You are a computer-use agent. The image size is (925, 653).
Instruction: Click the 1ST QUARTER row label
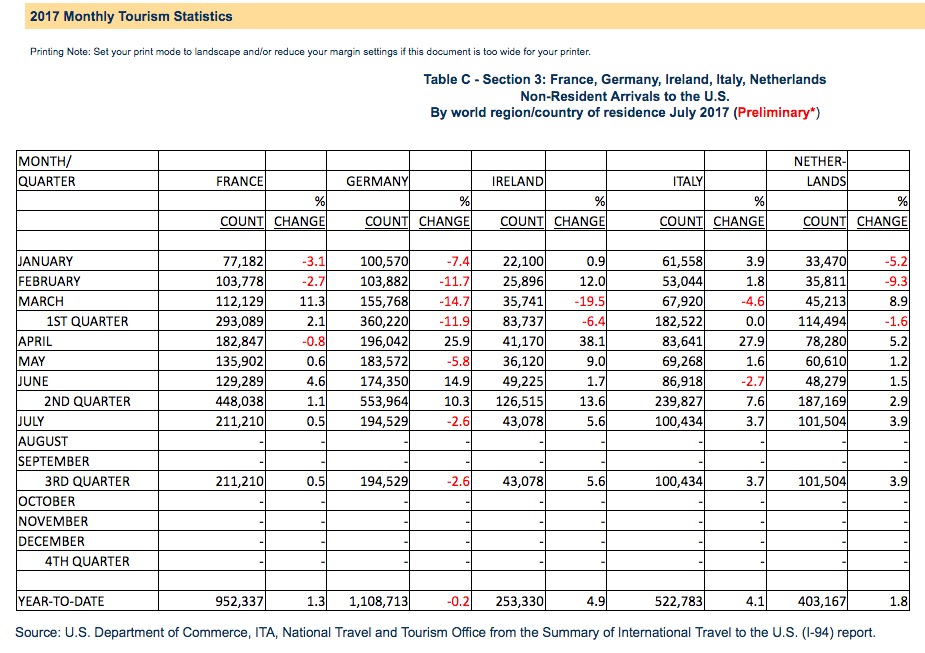coord(87,321)
